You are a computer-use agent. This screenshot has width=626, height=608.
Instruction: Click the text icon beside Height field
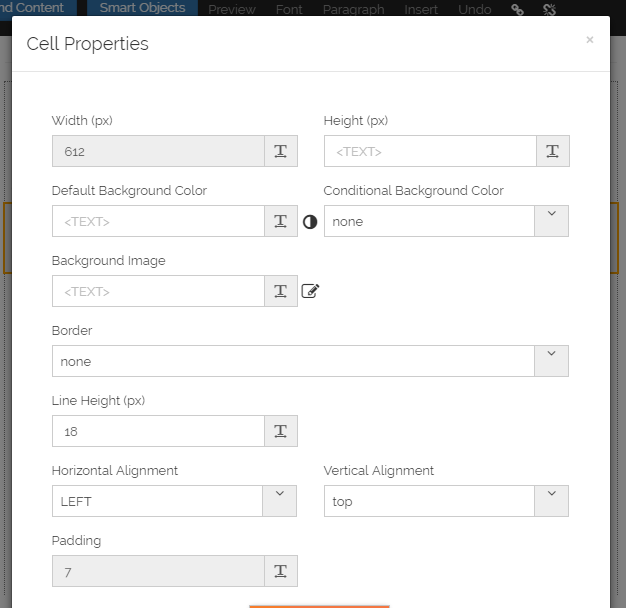click(553, 151)
